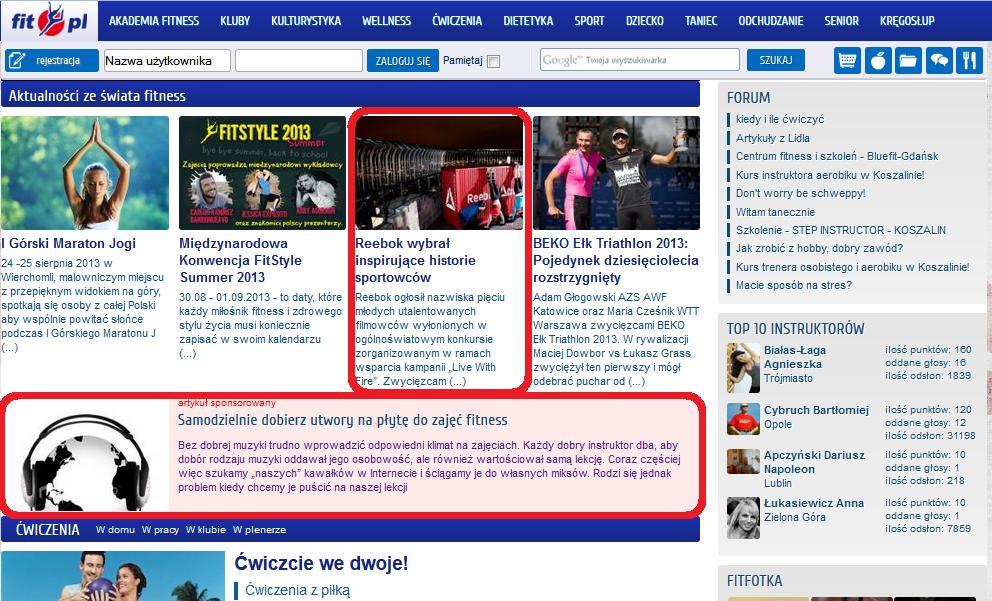This screenshot has width=992, height=601.
Task: Click the fork and knife icon
Action: point(969,61)
